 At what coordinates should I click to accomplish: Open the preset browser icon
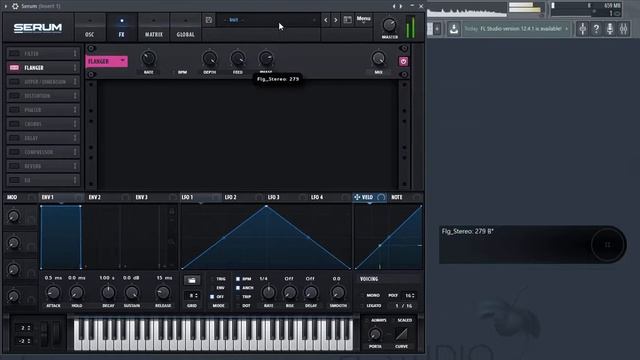pyautogui.click(x=348, y=20)
